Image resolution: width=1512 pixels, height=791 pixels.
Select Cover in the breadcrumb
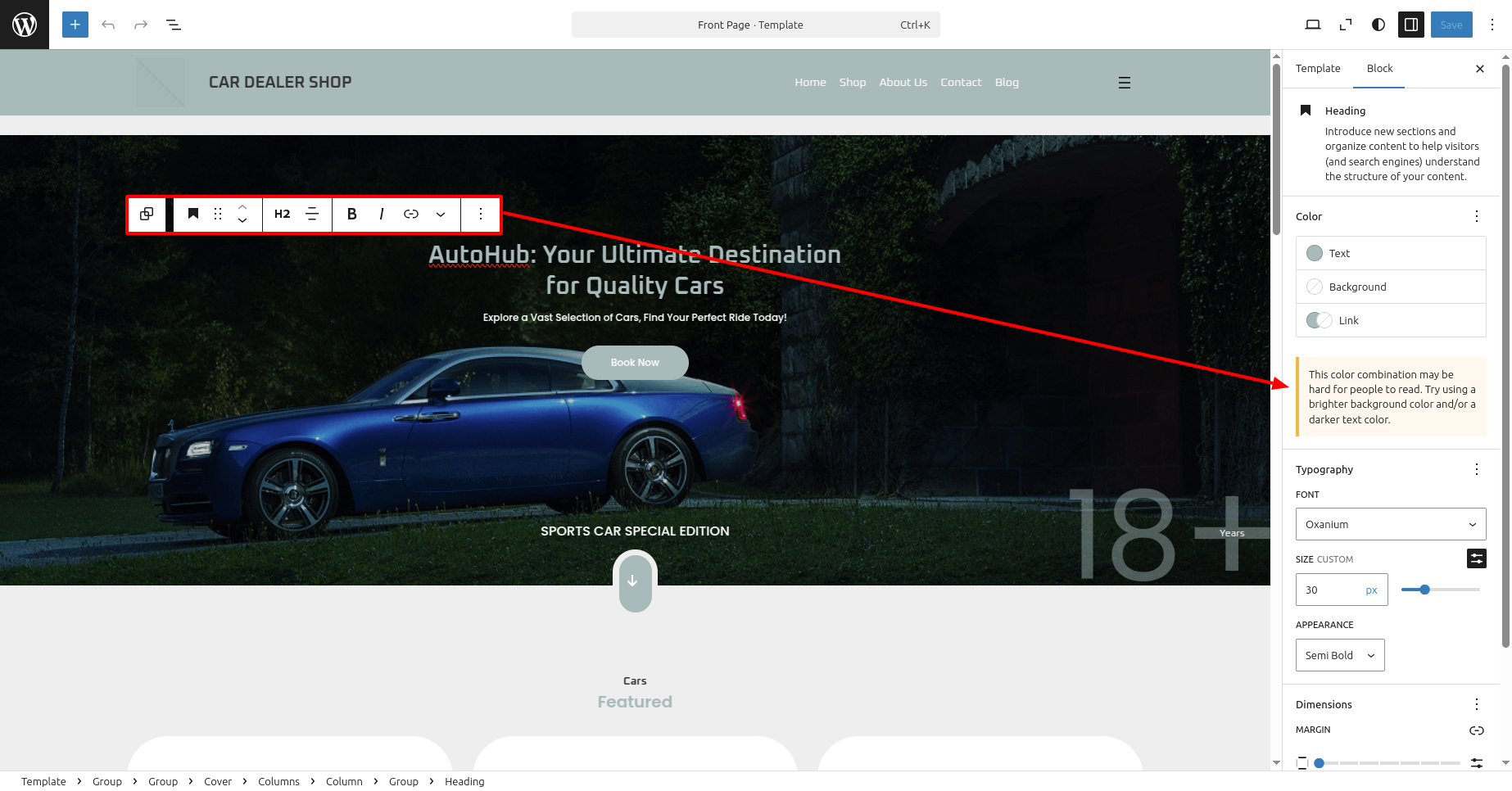click(x=218, y=781)
